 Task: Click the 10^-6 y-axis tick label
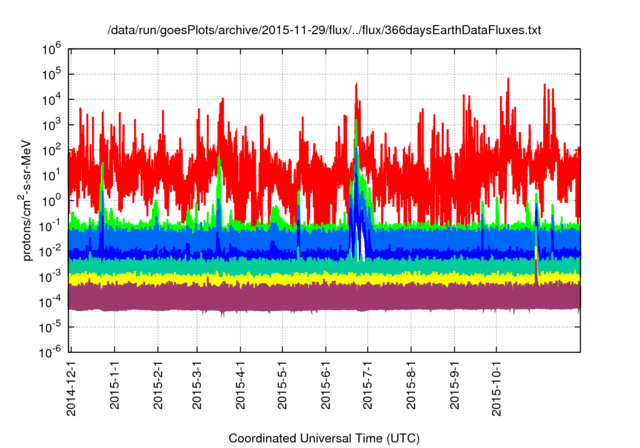tap(50, 352)
